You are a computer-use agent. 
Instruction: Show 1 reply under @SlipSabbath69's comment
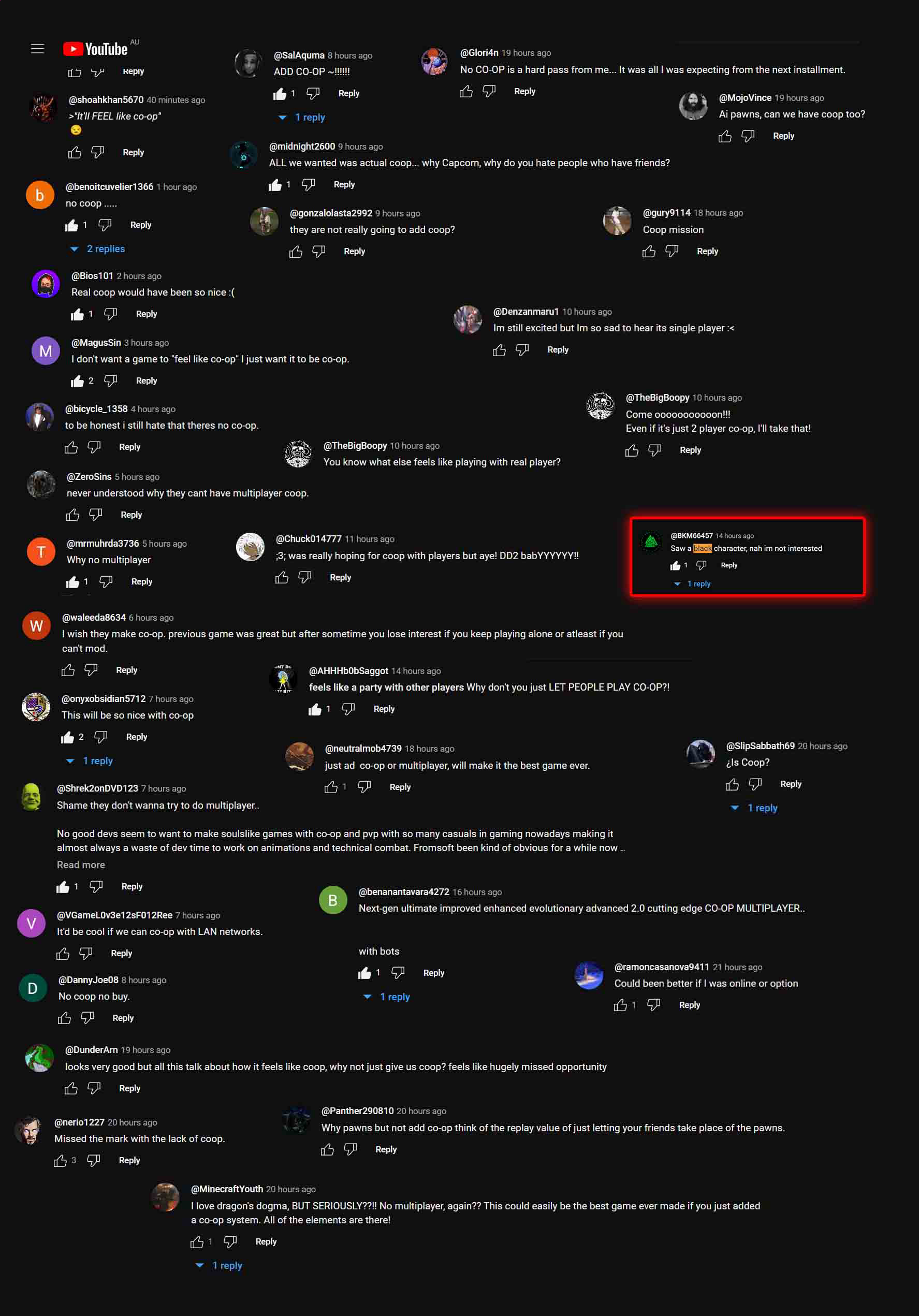[754, 808]
